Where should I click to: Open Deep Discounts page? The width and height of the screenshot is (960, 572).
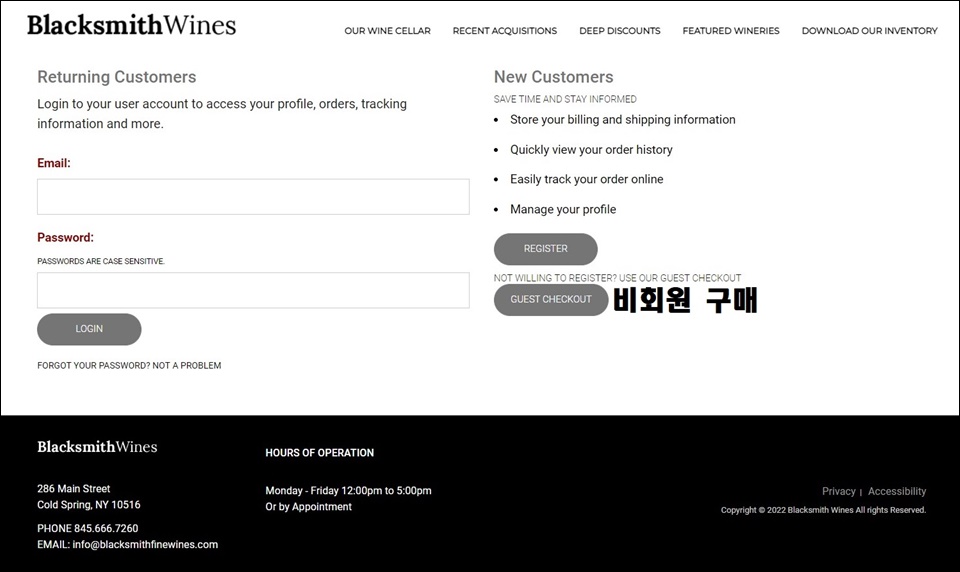pyautogui.click(x=620, y=31)
